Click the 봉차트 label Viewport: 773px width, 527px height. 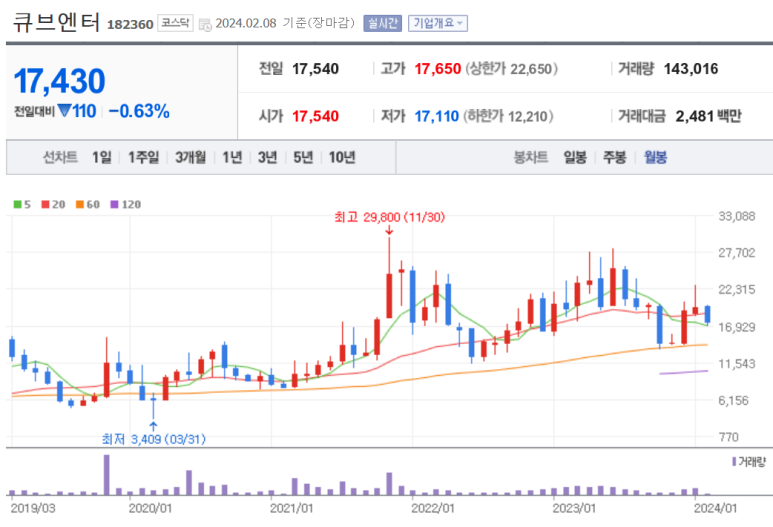tap(530, 157)
